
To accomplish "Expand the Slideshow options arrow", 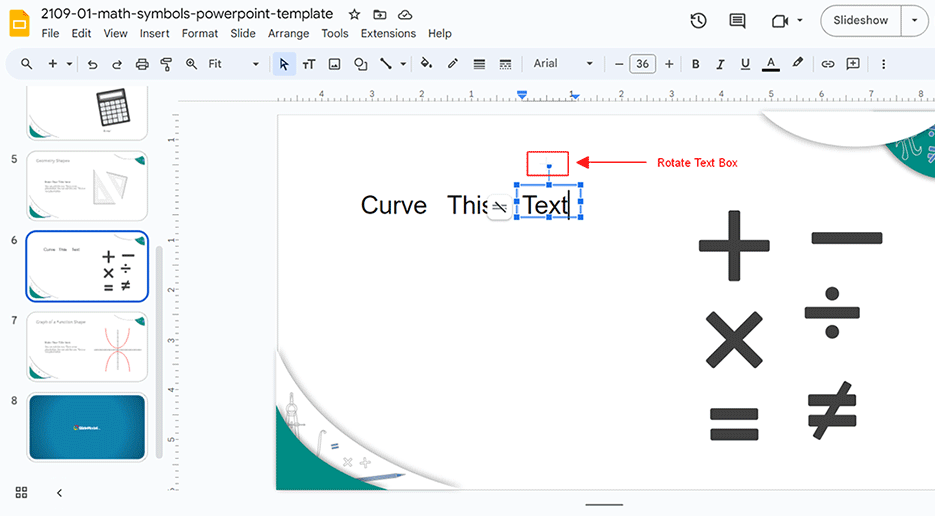I will pos(914,20).
